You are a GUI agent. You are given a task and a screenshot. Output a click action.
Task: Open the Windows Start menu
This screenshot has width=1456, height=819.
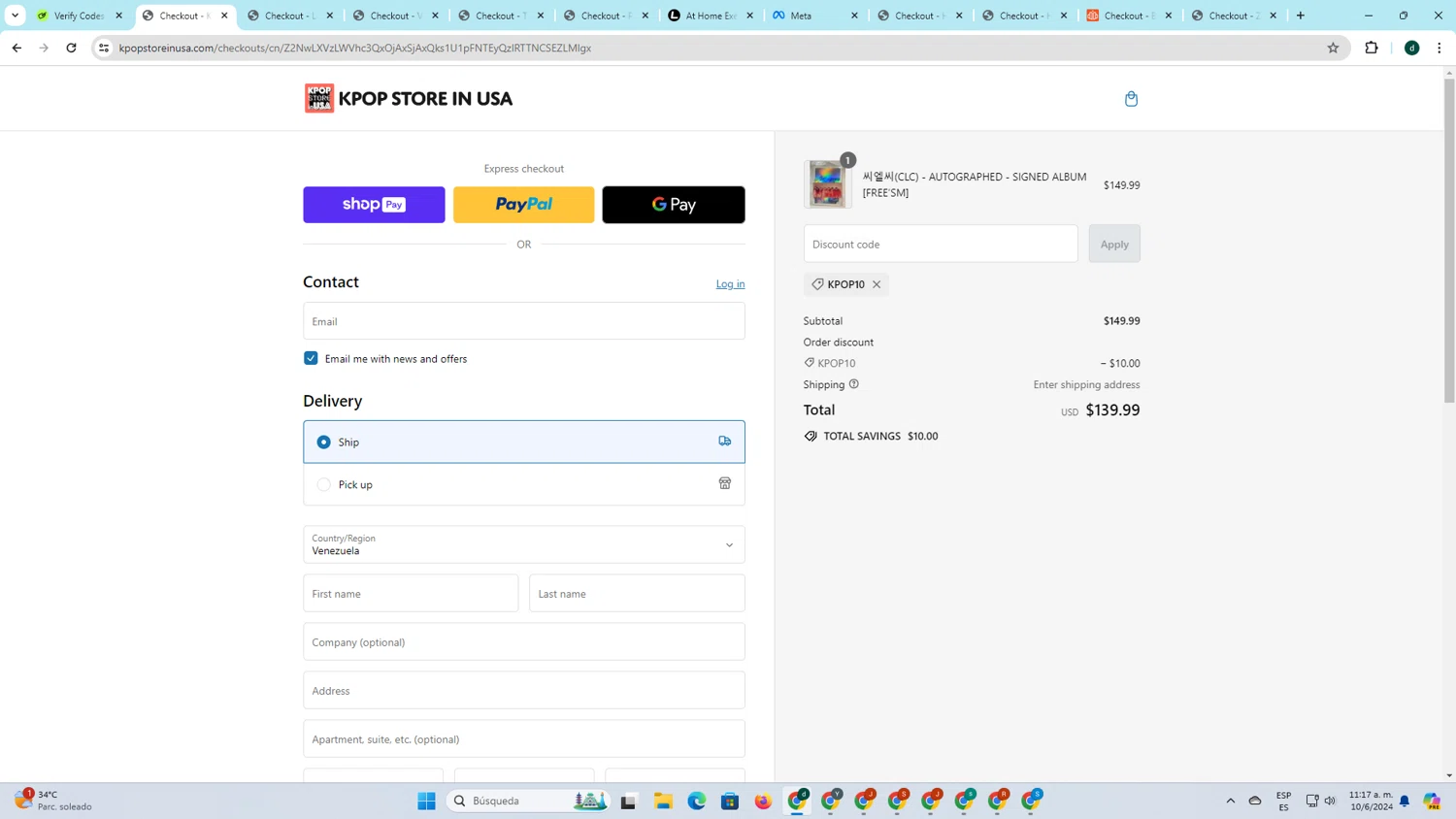tap(426, 801)
